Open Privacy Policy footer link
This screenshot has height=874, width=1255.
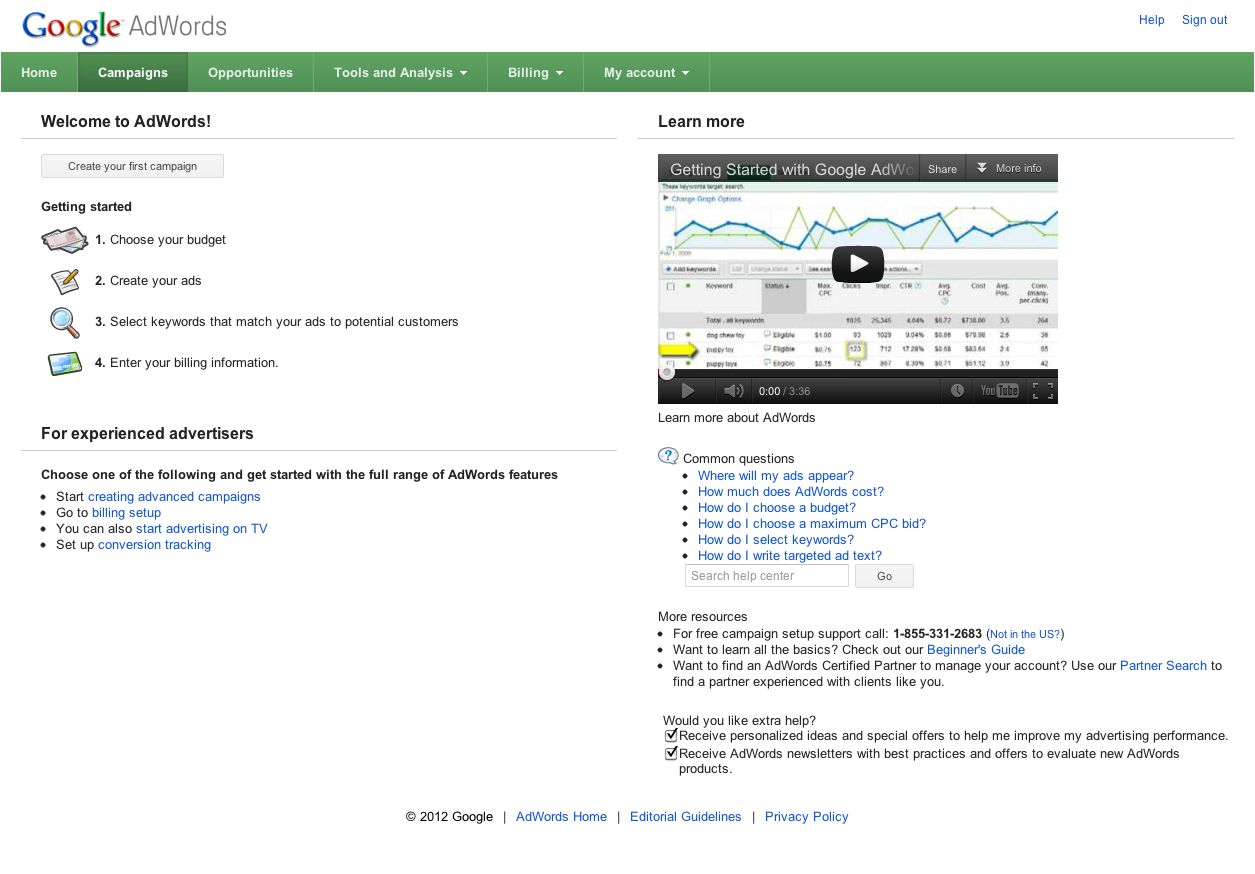(806, 817)
